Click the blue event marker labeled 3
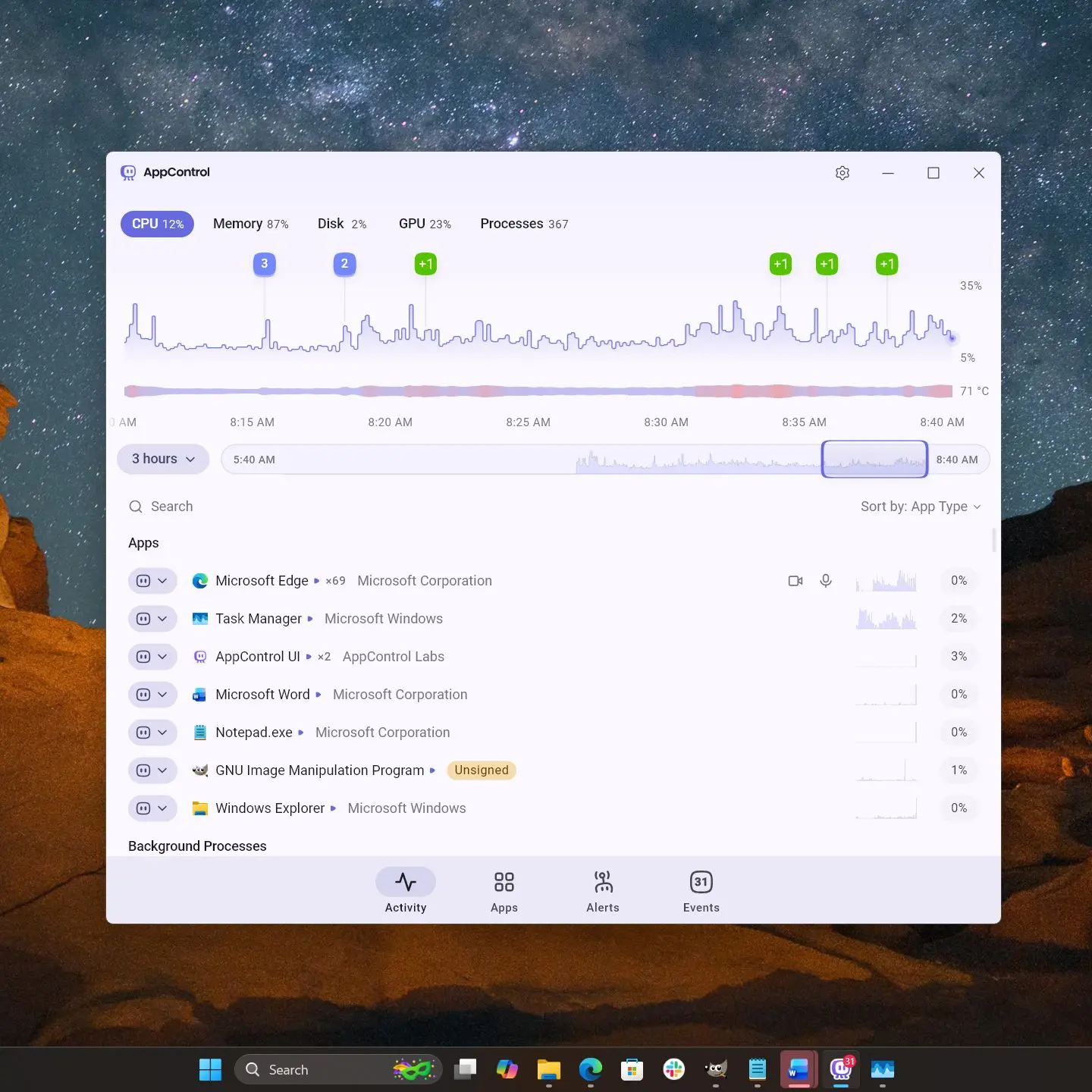This screenshot has height=1092, width=1092. click(264, 264)
